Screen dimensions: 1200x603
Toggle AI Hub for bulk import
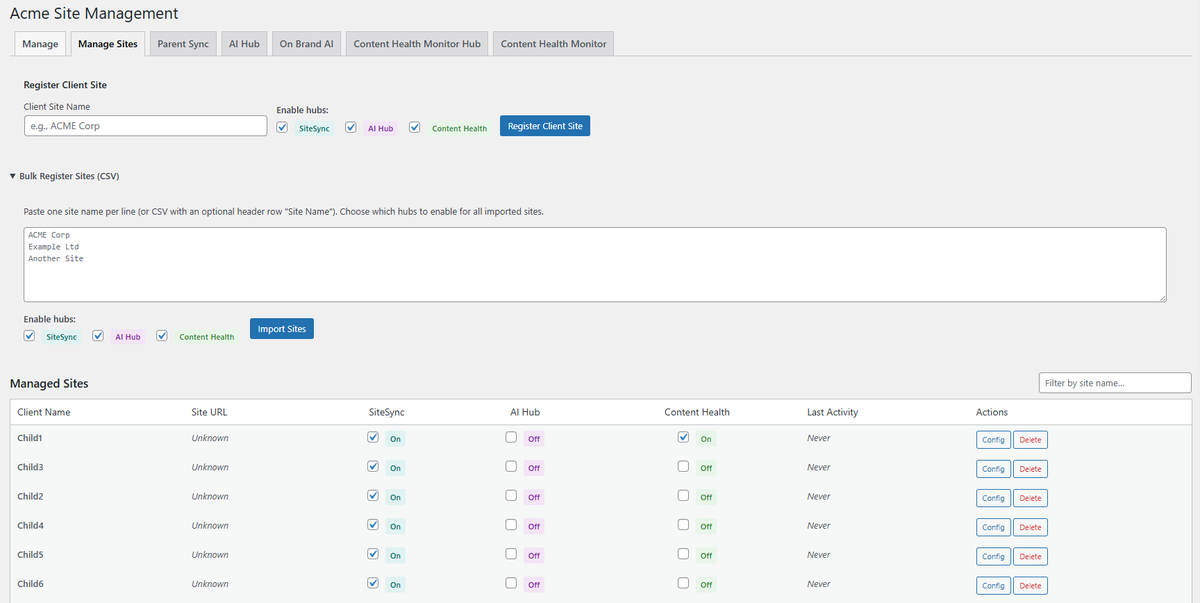(x=98, y=336)
